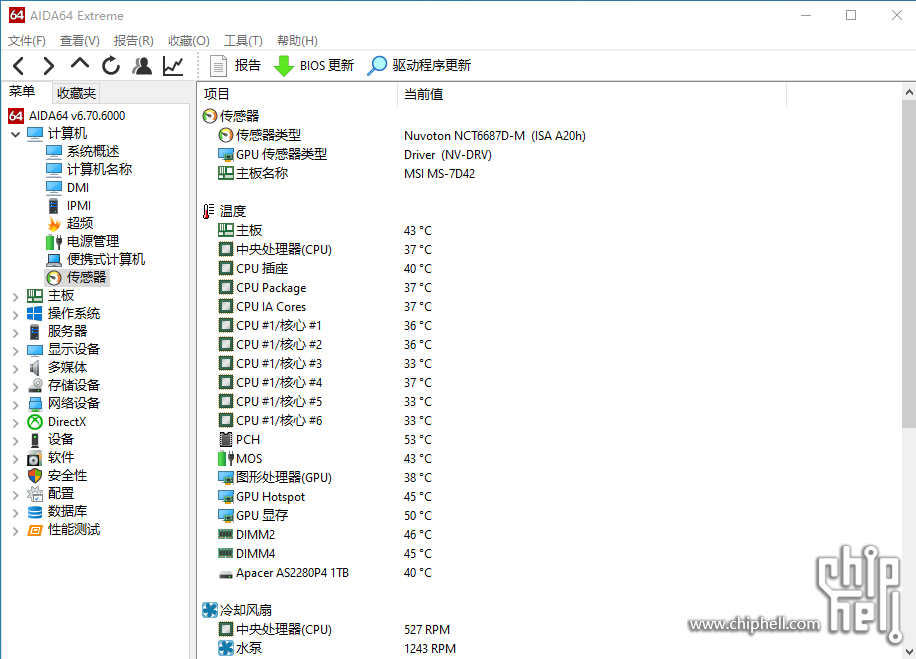Image resolution: width=916 pixels, height=659 pixels.
Task: Select the 传感器类型 row
Action: 401,136
